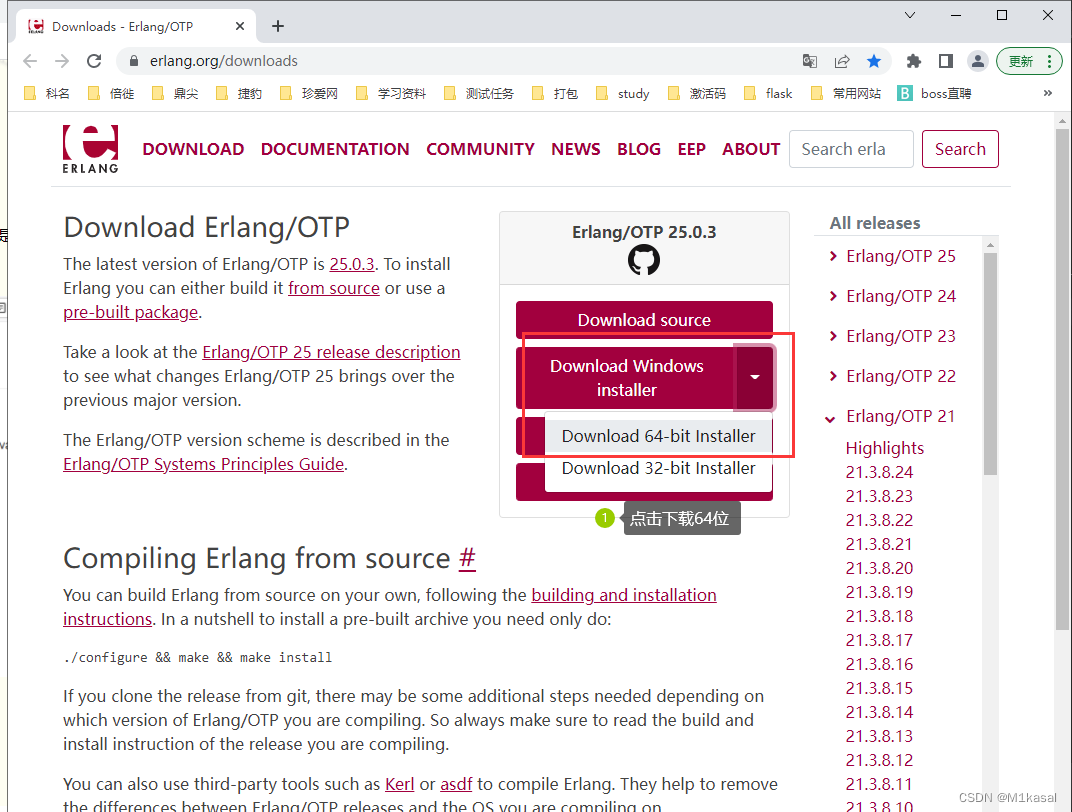Screen dimensions: 1072x812
Task: Click the Download Windows installer button
Action: [x=626, y=378]
